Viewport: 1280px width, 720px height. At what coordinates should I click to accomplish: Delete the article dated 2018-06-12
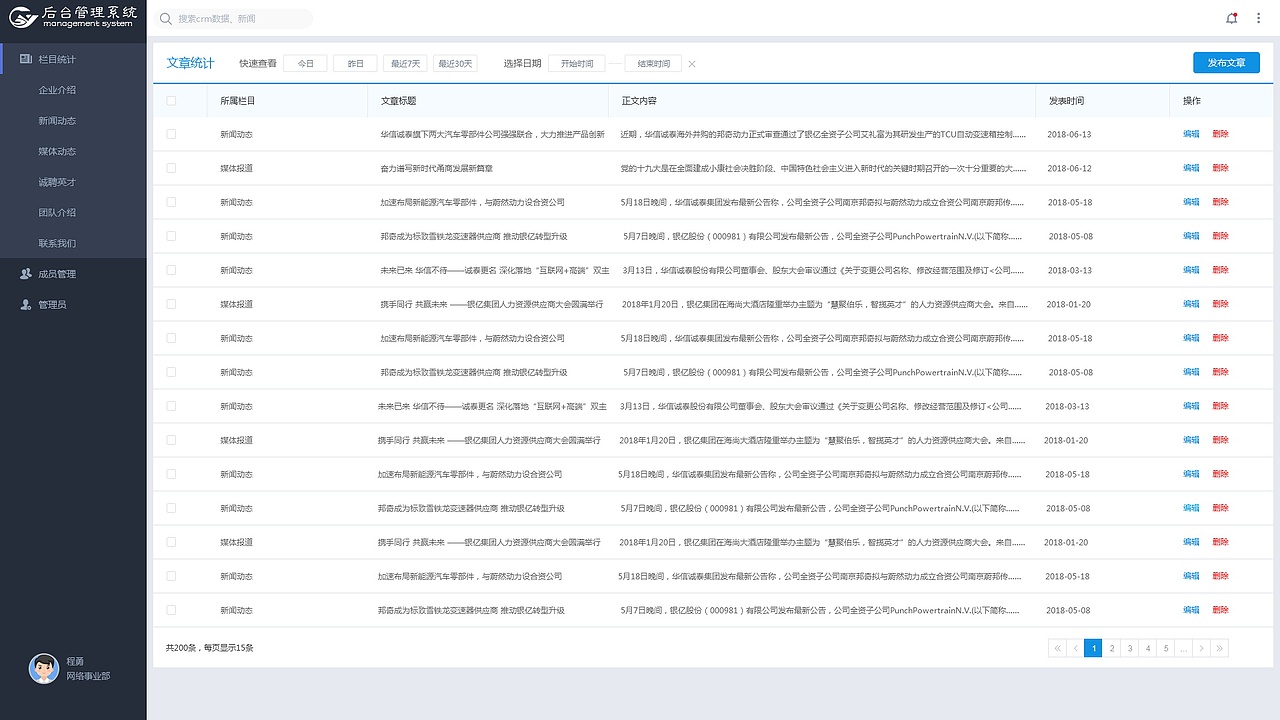[x=1220, y=168]
